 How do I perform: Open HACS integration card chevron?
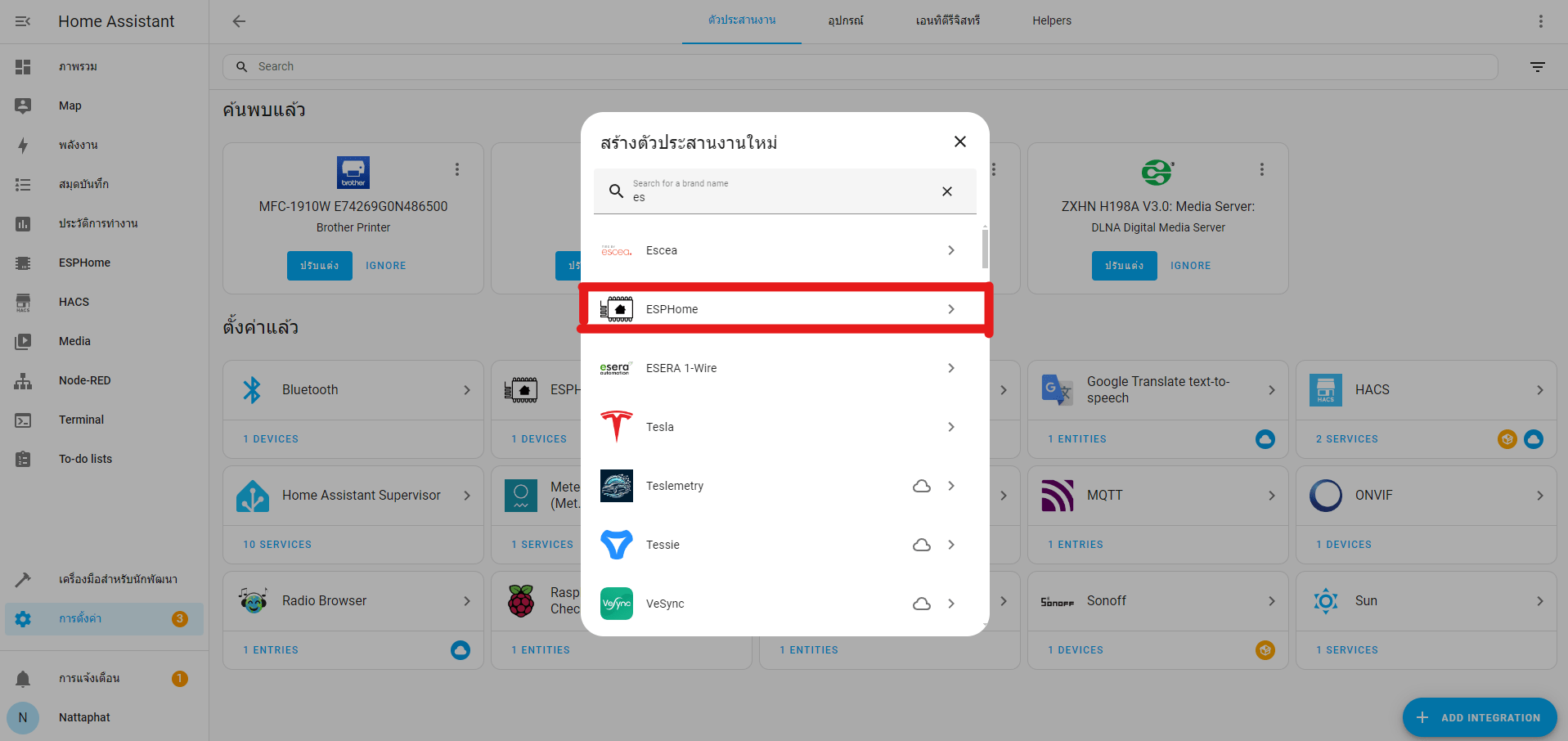[x=1540, y=390]
